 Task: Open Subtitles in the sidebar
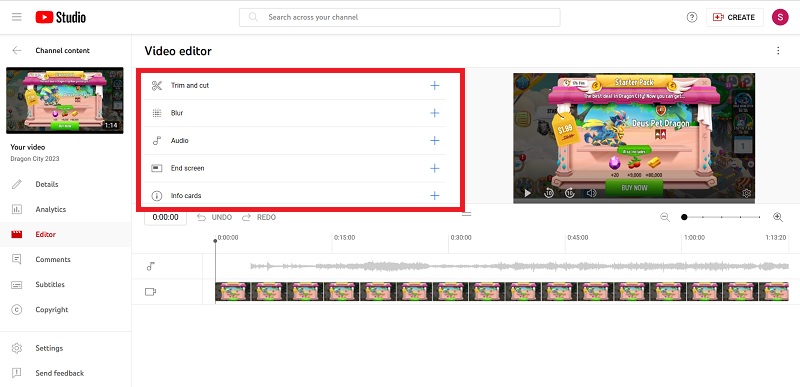click(65, 285)
